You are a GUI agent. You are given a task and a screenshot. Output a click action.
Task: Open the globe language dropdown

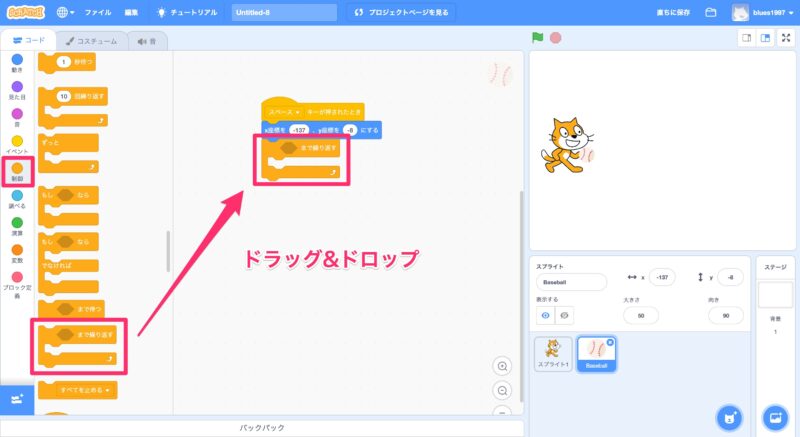click(67, 13)
